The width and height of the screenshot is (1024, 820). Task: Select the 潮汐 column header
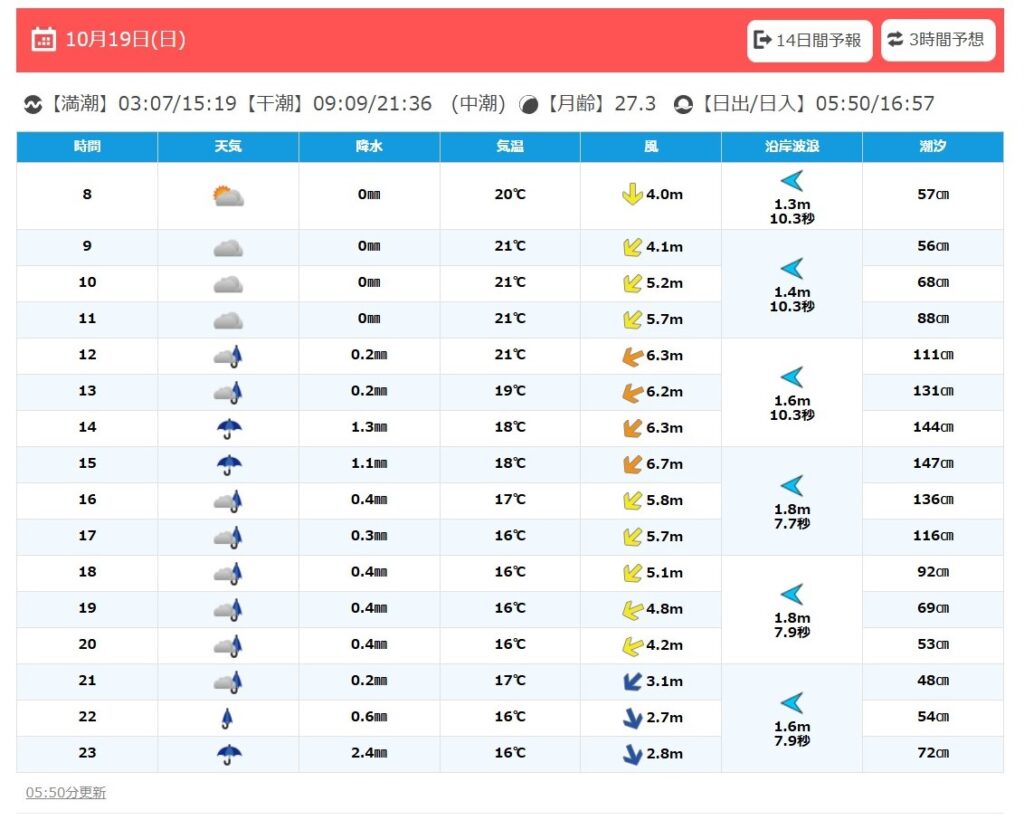[x=932, y=147]
